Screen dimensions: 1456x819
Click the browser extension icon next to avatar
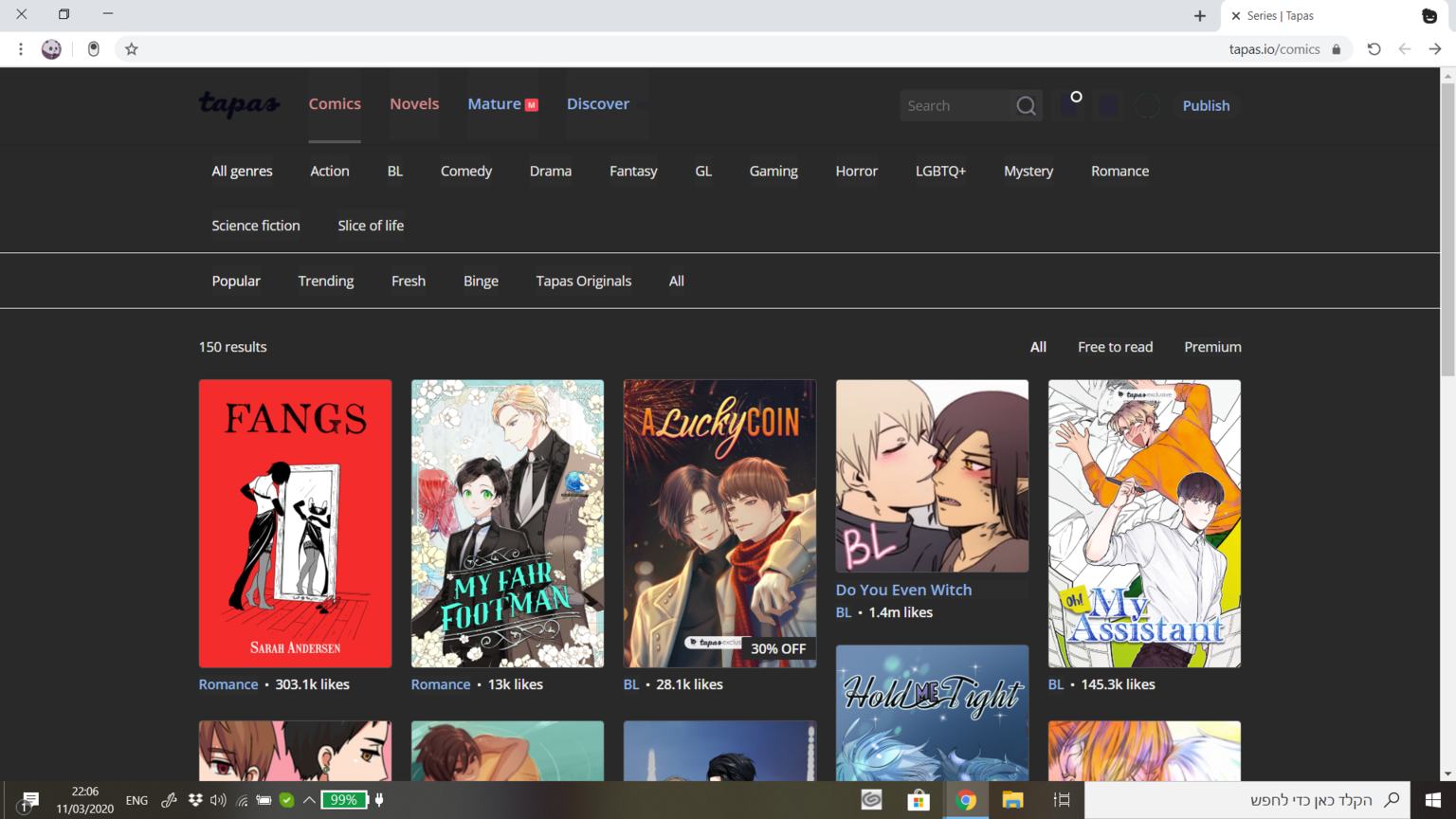93,49
